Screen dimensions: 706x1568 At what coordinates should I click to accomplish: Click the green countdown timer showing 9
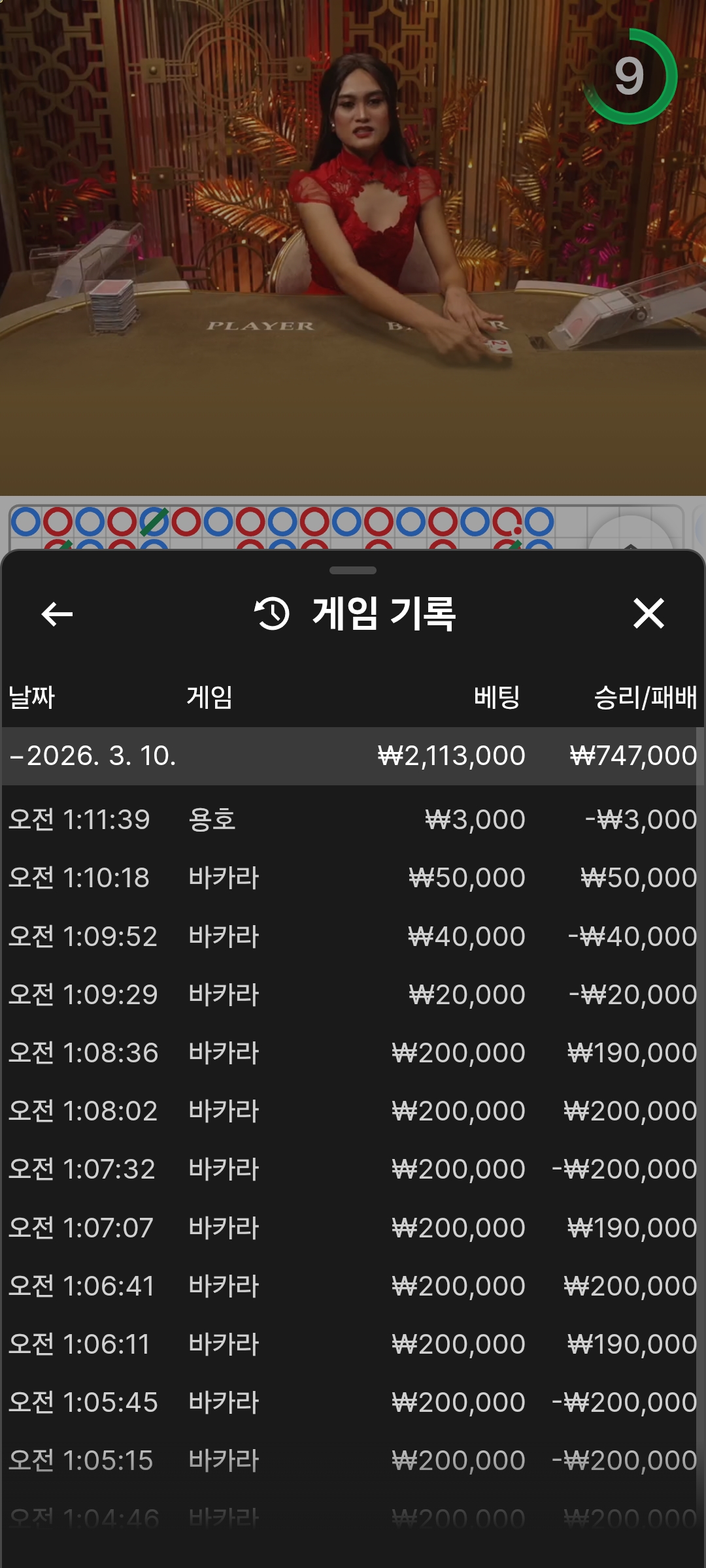click(629, 76)
